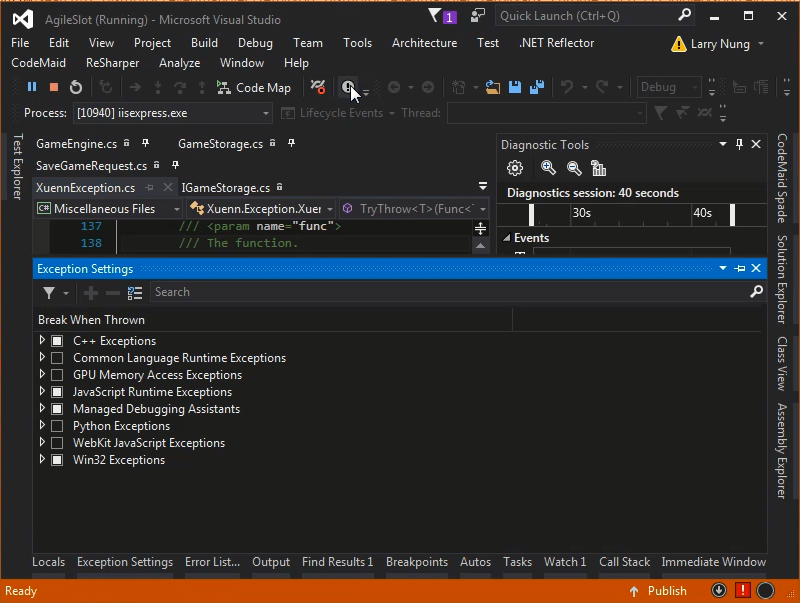Click the Exception Settings search magnifier
Viewport: 800px width, 603px height.
[x=756, y=291]
